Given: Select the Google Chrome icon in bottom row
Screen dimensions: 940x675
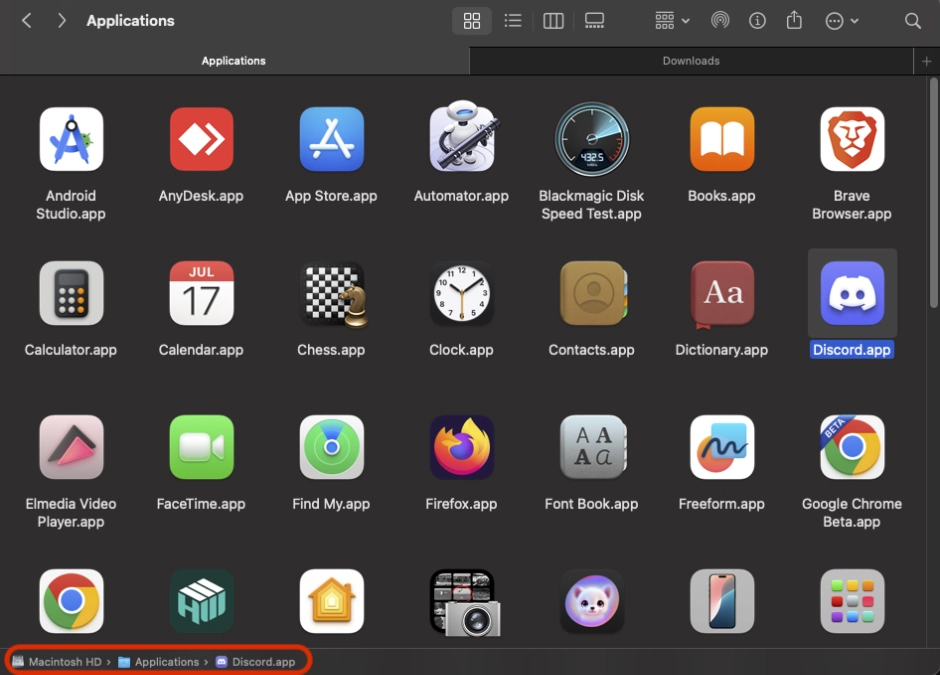Looking at the screenshot, I should [71, 601].
